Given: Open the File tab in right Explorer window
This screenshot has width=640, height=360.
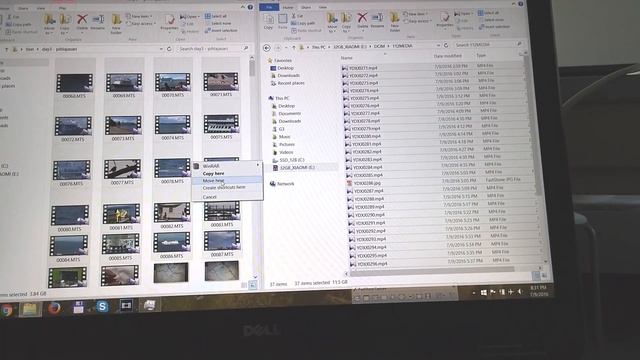Looking at the screenshot, I should pyautogui.click(x=269, y=7).
